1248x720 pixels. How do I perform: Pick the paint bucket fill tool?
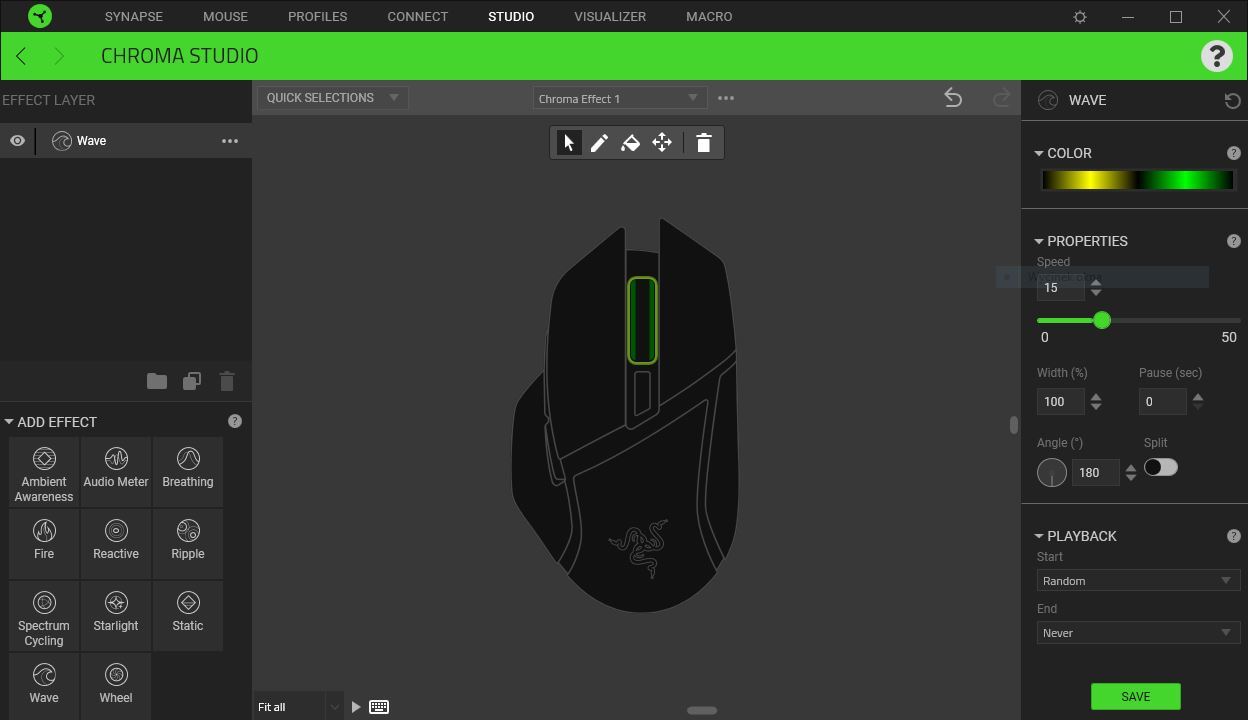point(630,143)
